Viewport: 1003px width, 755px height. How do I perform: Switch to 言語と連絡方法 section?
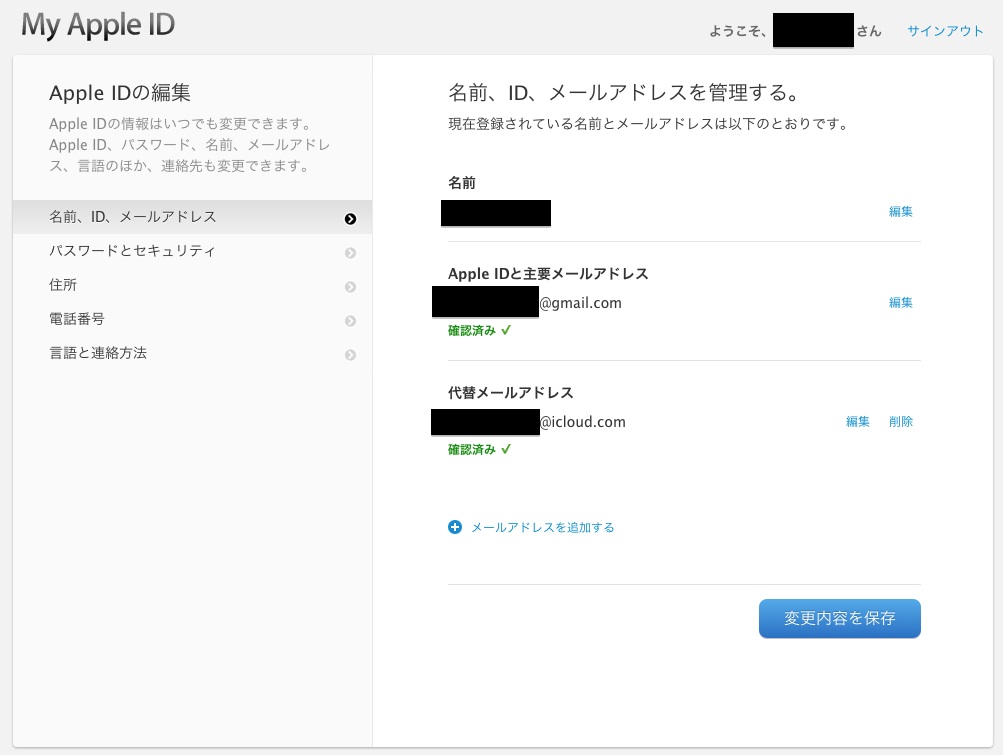point(98,353)
